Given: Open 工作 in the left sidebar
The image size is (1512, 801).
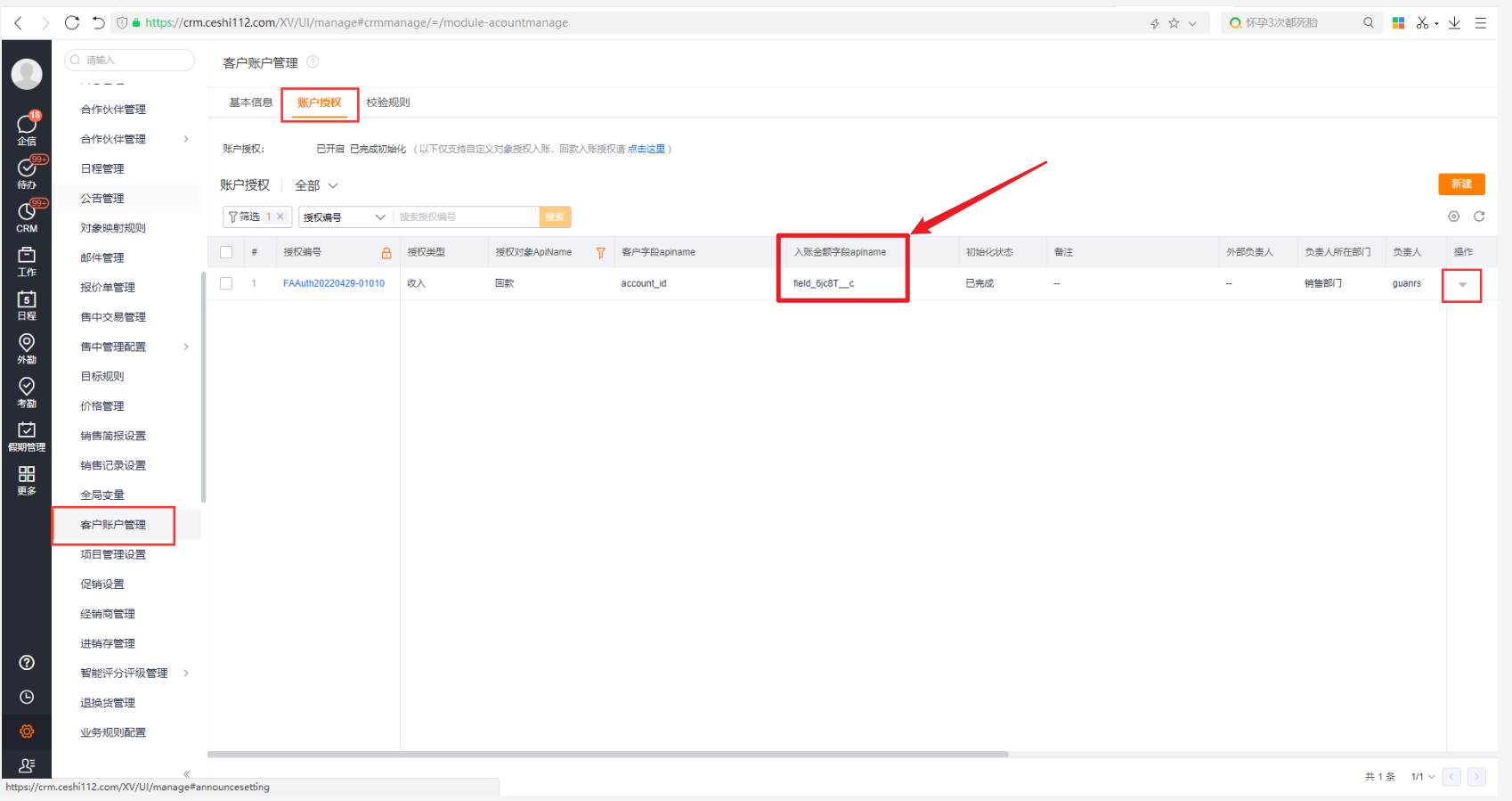Looking at the screenshot, I should (x=27, y=260).
